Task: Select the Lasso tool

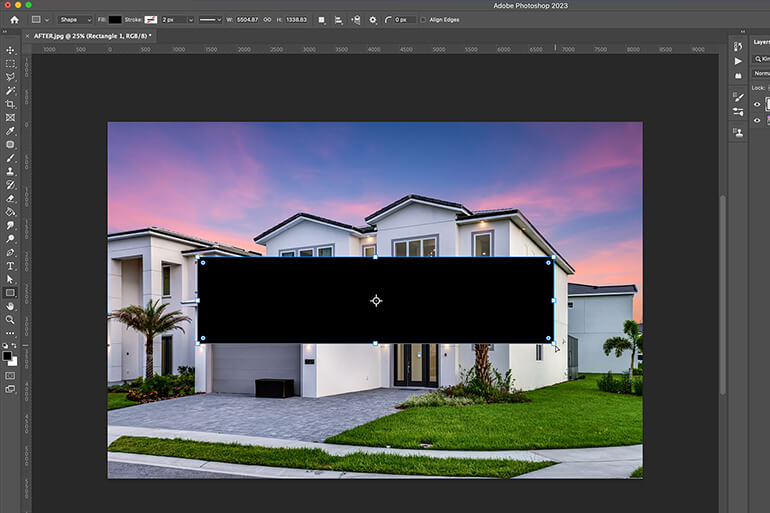Action: click(x=10, y=77)
